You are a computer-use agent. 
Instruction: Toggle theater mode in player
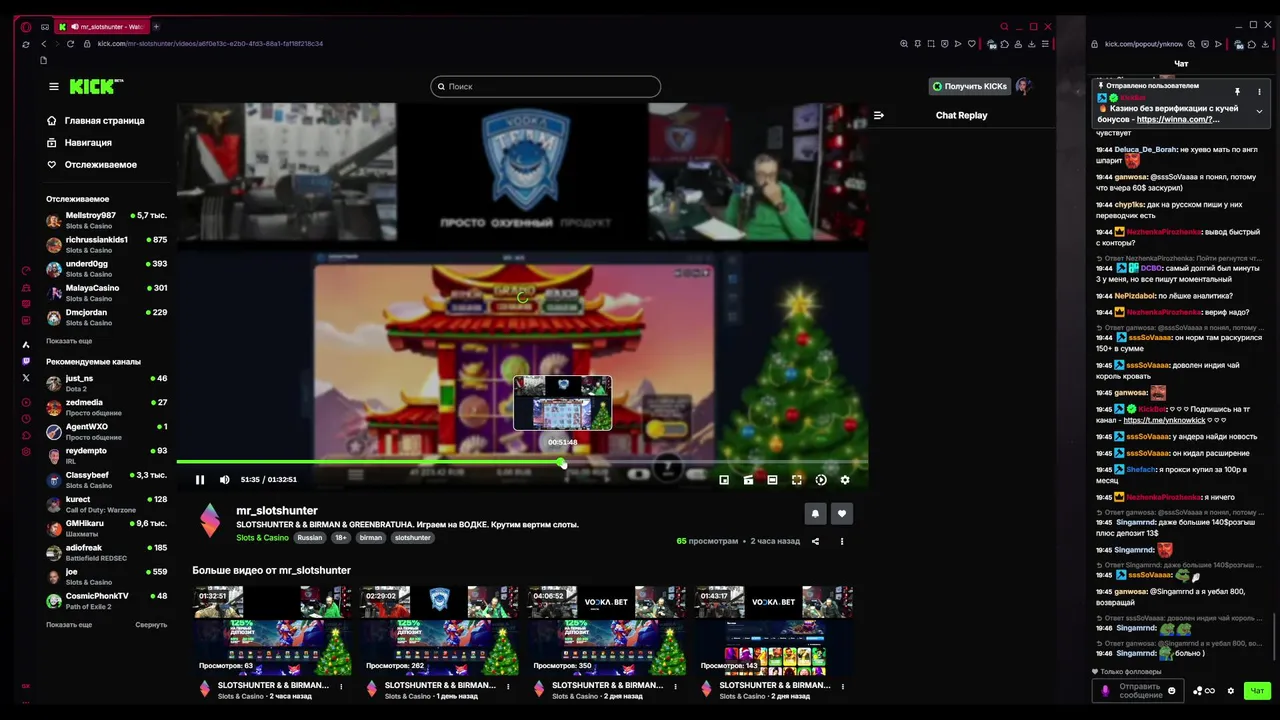(x=772, y=480)
